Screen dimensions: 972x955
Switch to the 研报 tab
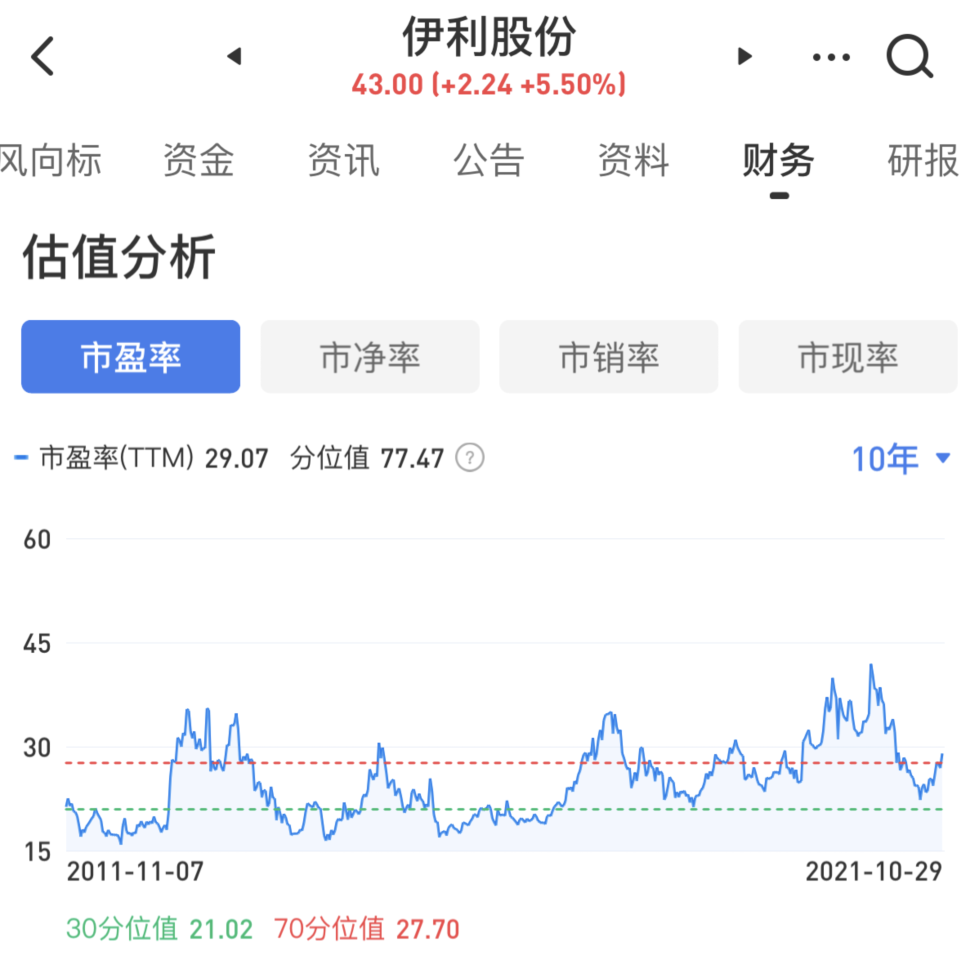click(924, 160)
